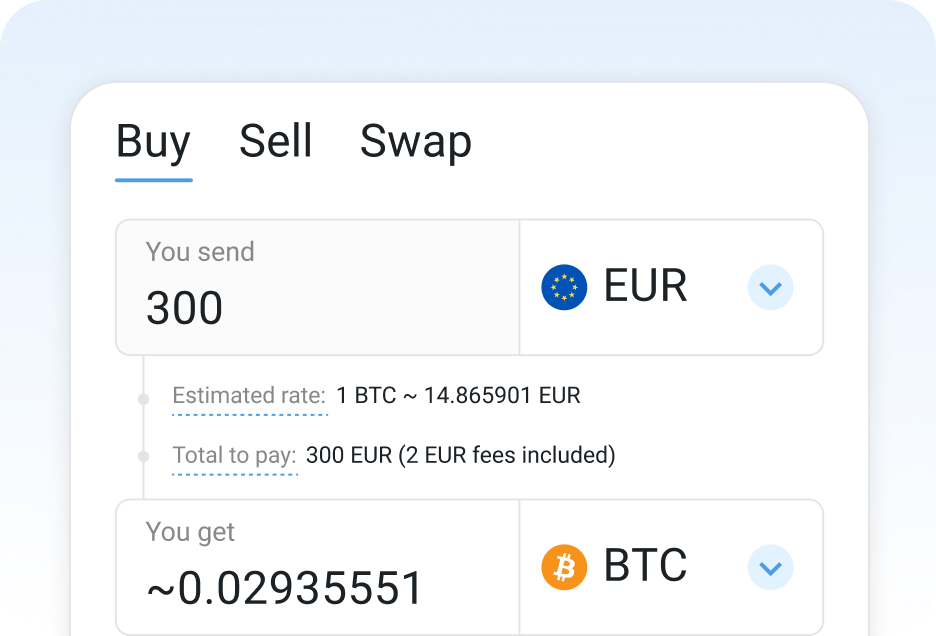The image size is (936, 636).
Task: Click the 'You get' field label
Action: (x=190, y=532)
